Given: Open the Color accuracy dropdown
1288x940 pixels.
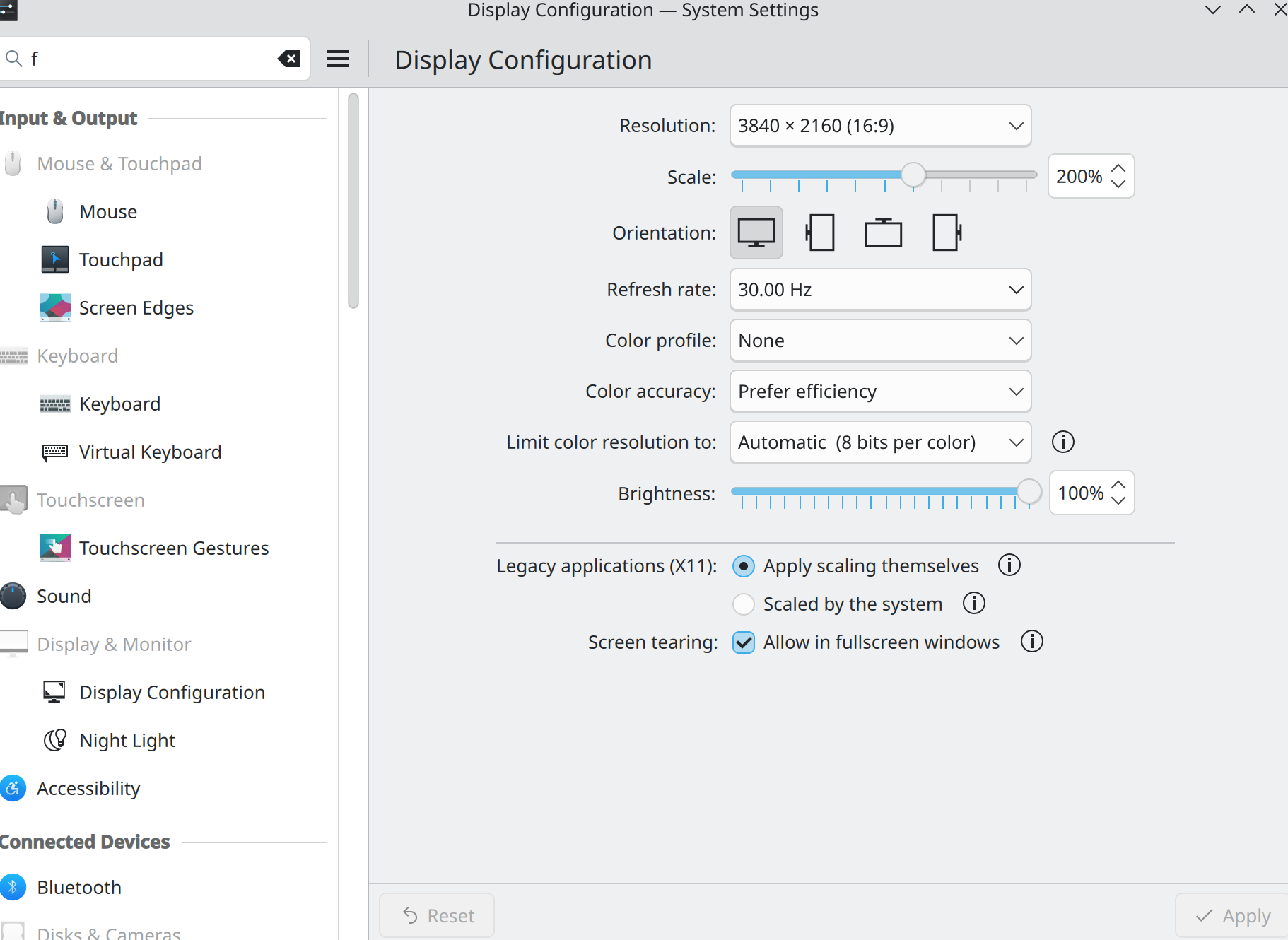Looking at the screenshot, I should tap(880, 392).
